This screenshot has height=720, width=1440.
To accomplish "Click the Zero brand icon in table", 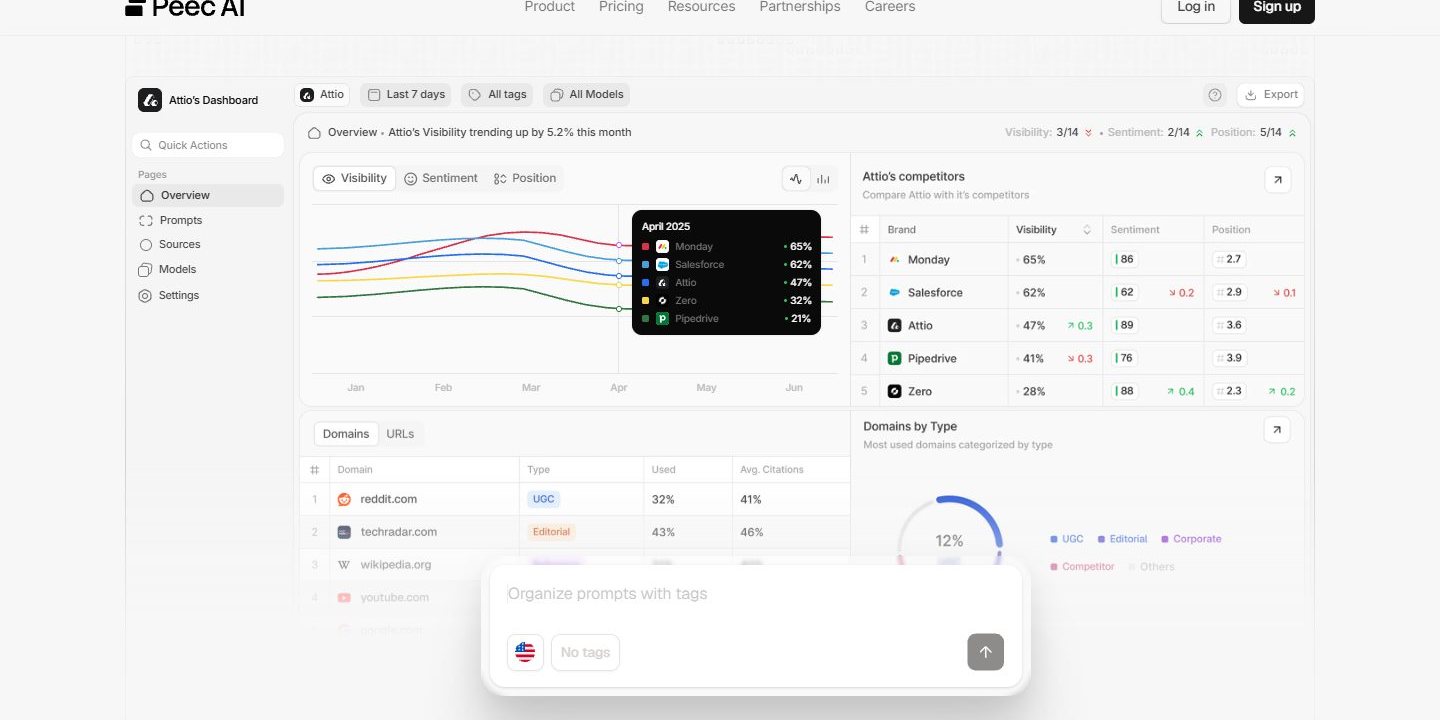I will click(x=895, y=392).
